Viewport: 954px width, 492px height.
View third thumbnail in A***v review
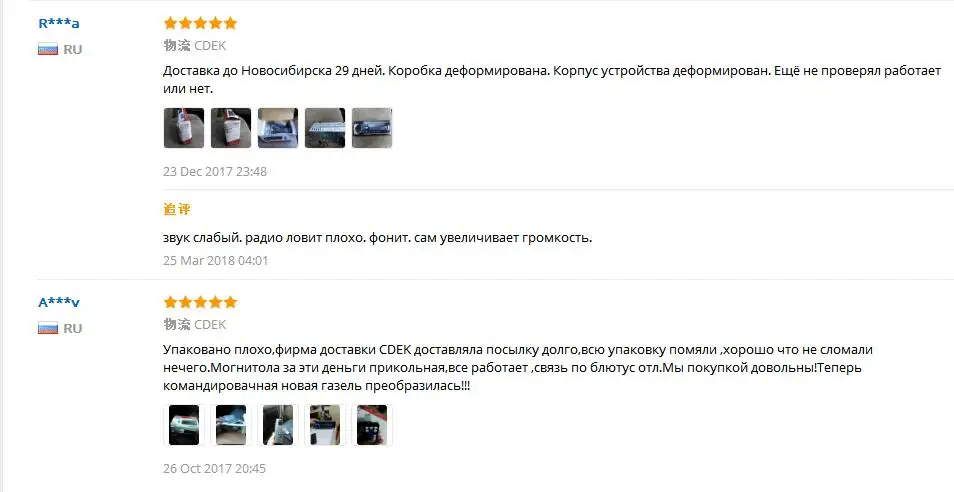tap(278, 425)
